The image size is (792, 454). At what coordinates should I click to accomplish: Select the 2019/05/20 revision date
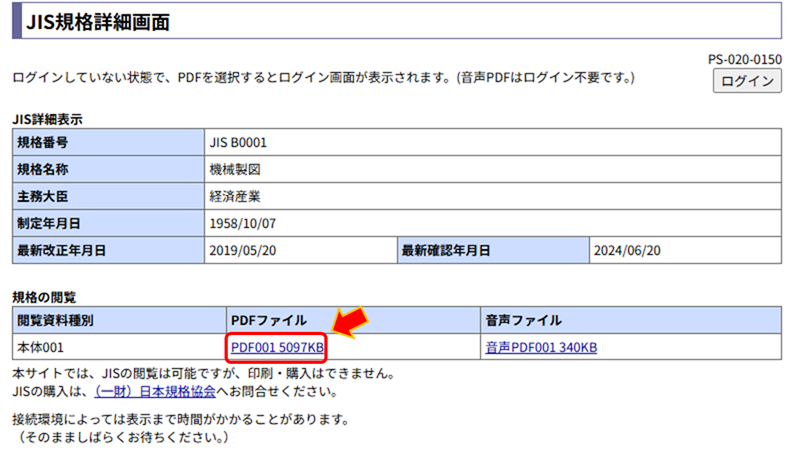[244, 250]
